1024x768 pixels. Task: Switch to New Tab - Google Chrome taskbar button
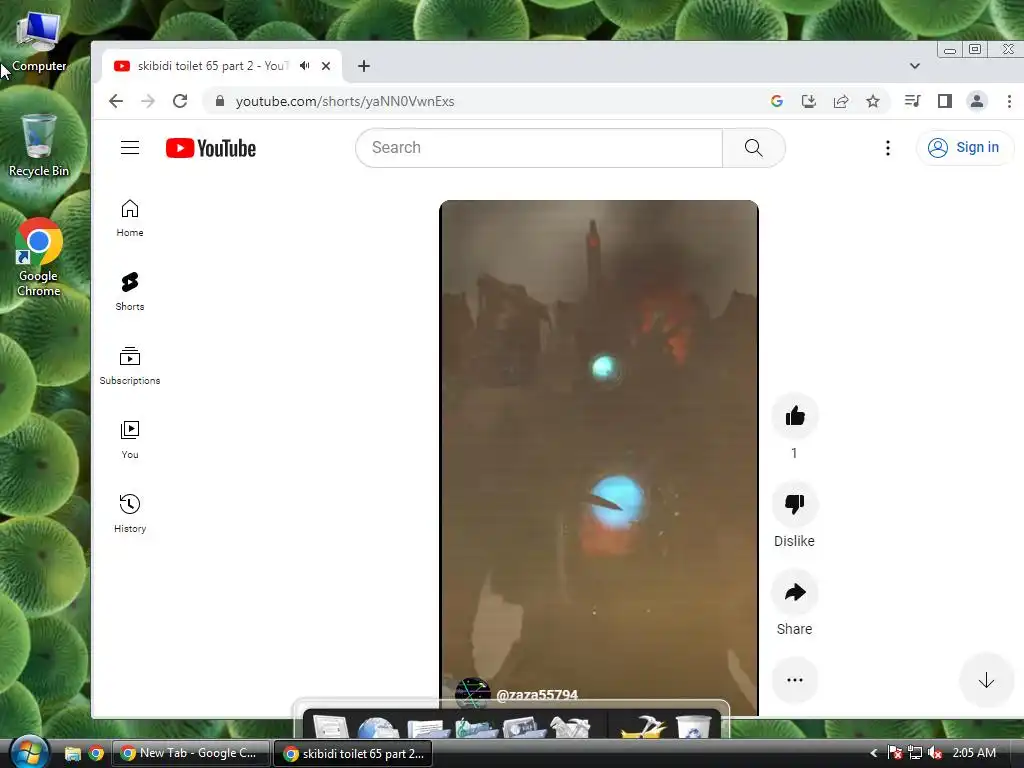[x=191, y=753]
